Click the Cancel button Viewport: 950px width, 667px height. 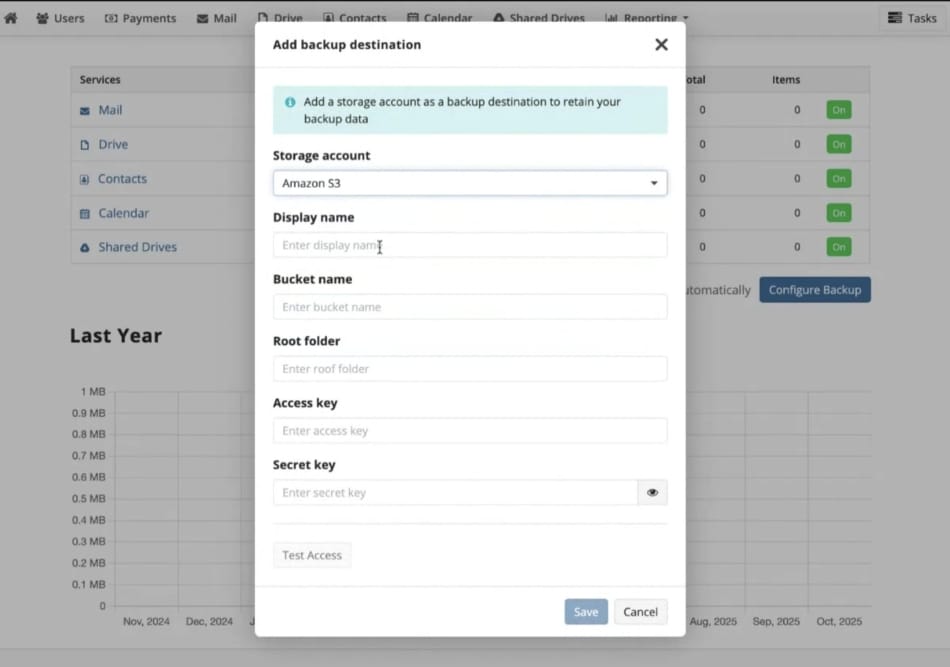tap(640, 612)
